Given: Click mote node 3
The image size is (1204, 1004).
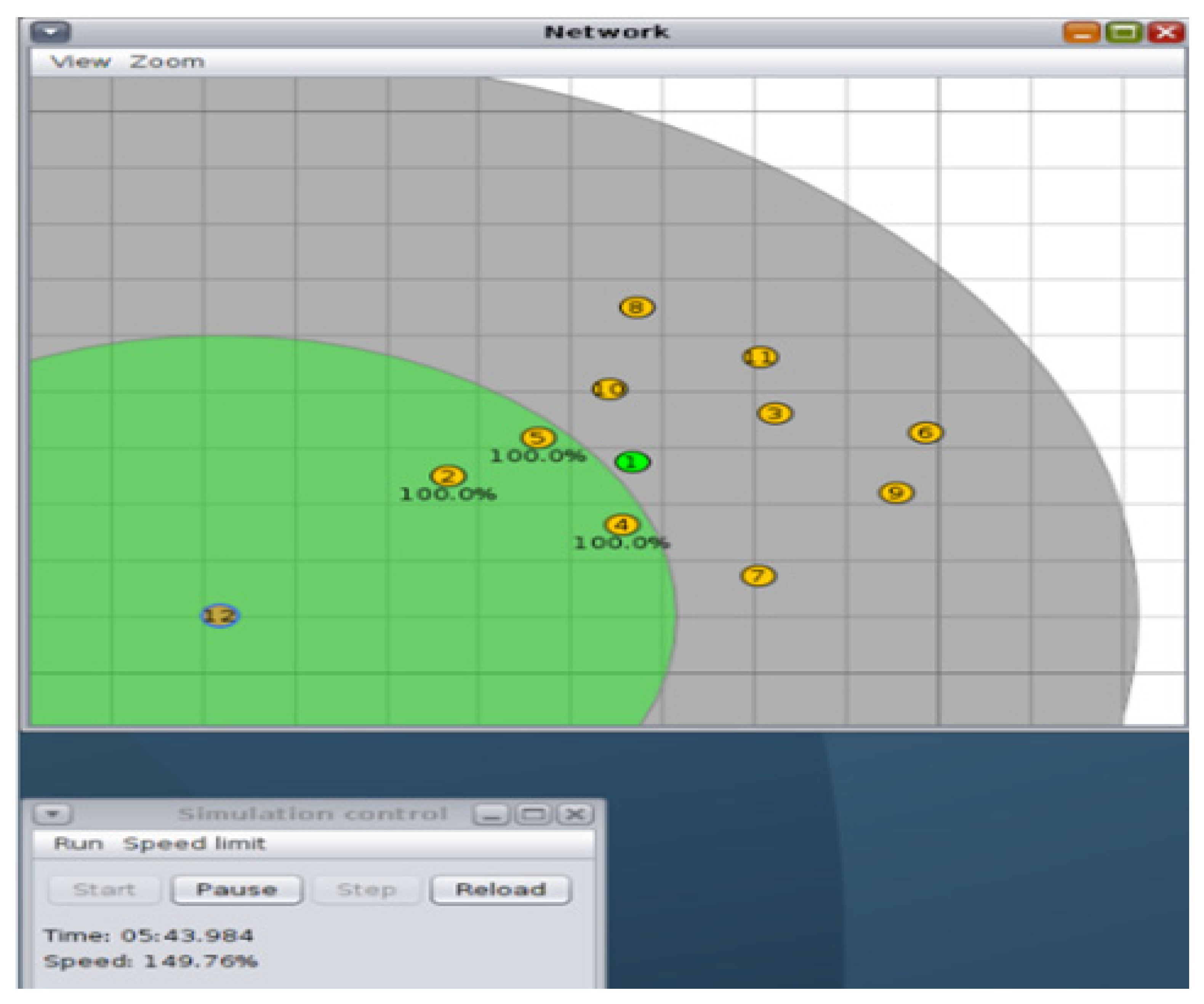Looking at the screenshot, I should pos(775,413).
